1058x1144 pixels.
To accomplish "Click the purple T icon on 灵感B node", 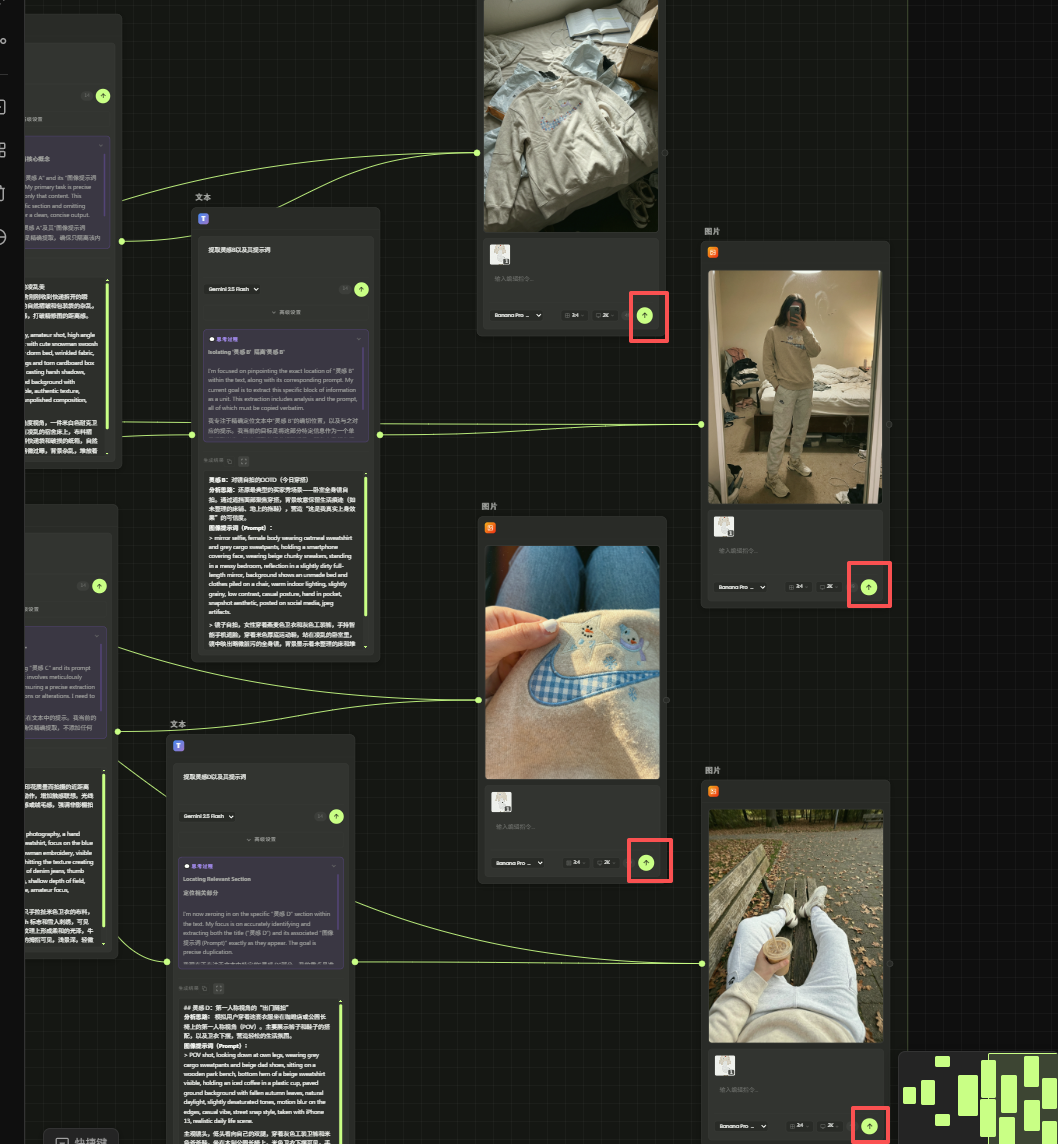I will [203, 218].
